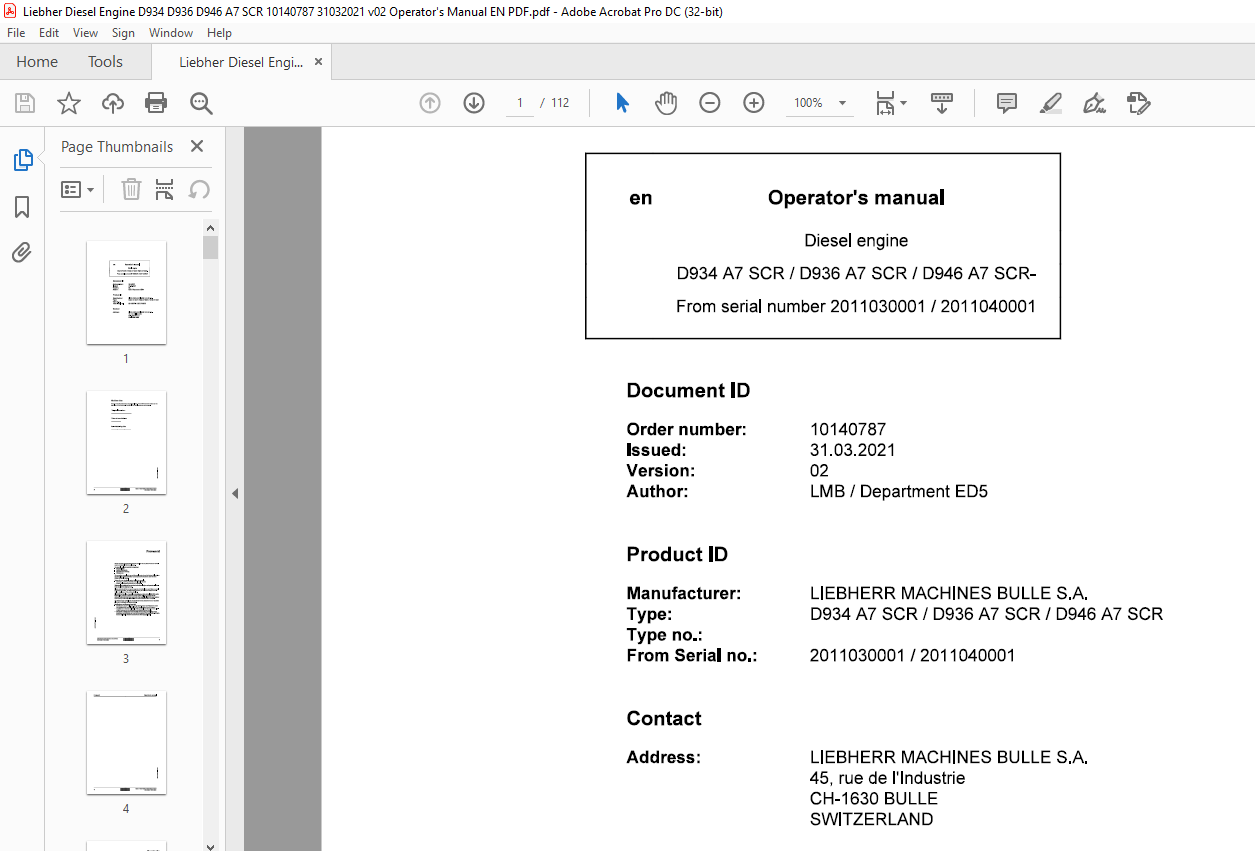Click the page number input field
This screenshot has height=851, width=1255.
(x=520, y=103)
